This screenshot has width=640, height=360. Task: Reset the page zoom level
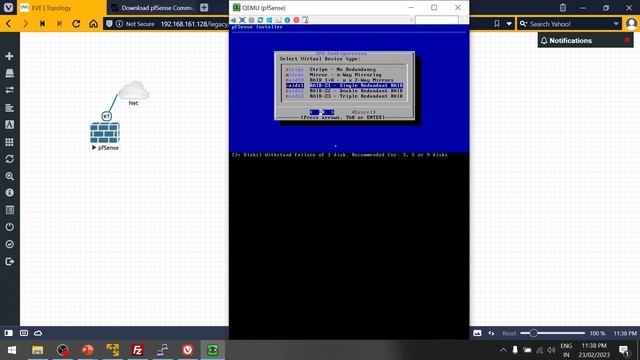[509, 333]
